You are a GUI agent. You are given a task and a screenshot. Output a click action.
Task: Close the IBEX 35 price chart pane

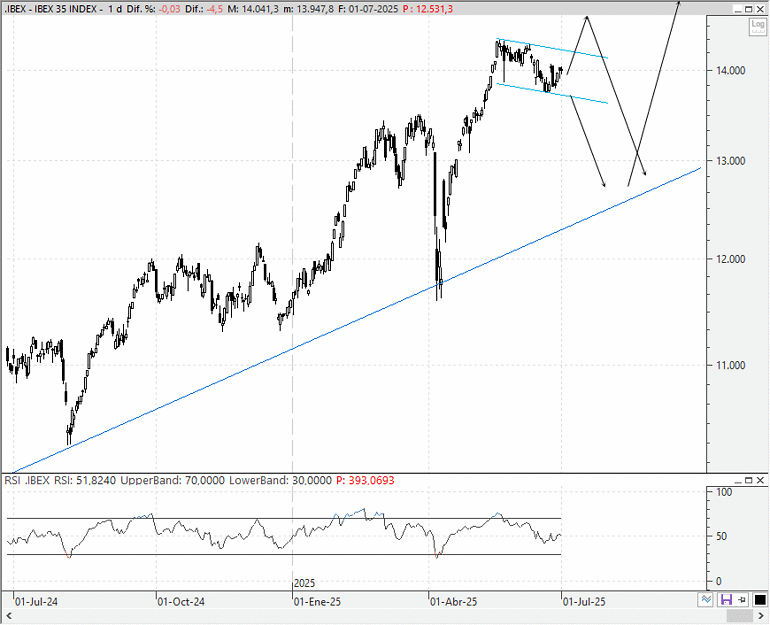click(760, 9)
